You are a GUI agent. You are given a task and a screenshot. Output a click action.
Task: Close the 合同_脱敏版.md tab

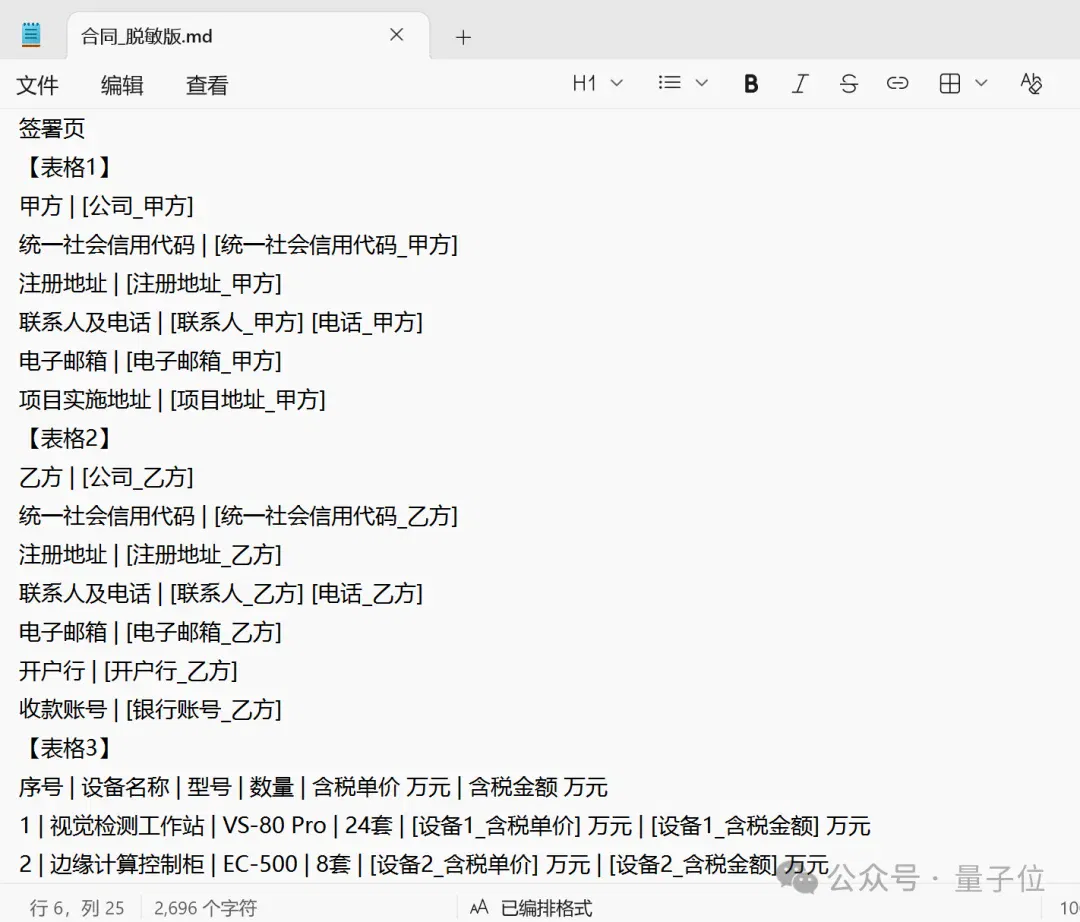click(397, 35)
